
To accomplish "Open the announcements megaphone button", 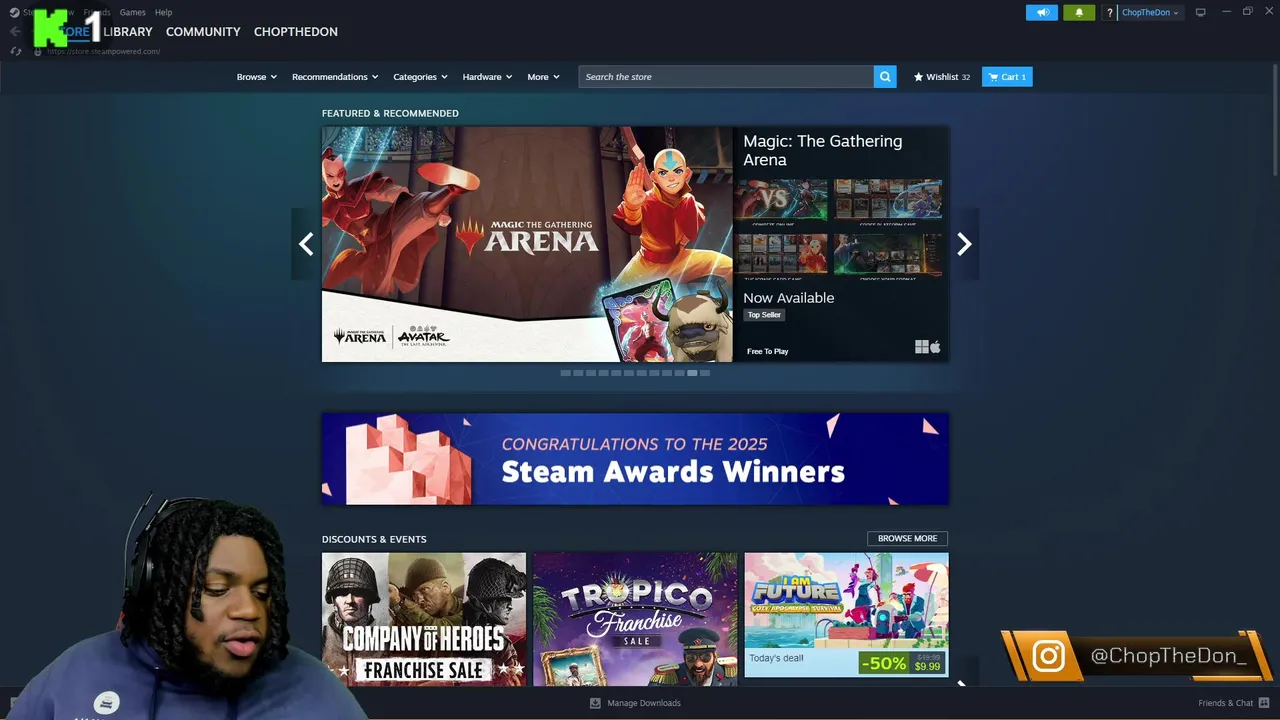I will point(1041,12).
